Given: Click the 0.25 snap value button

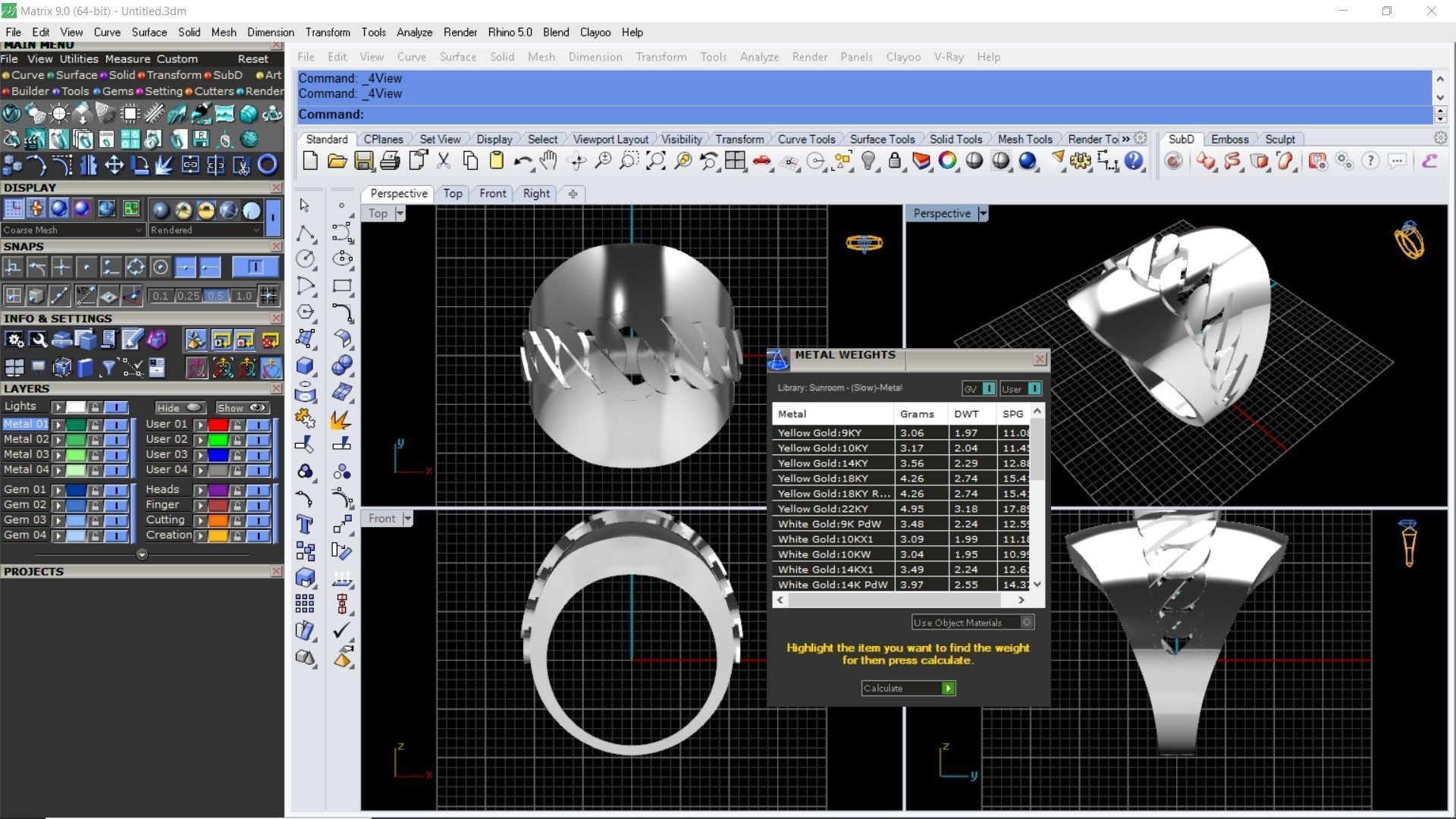Looking at the screenshot, I should coord(188,296).
